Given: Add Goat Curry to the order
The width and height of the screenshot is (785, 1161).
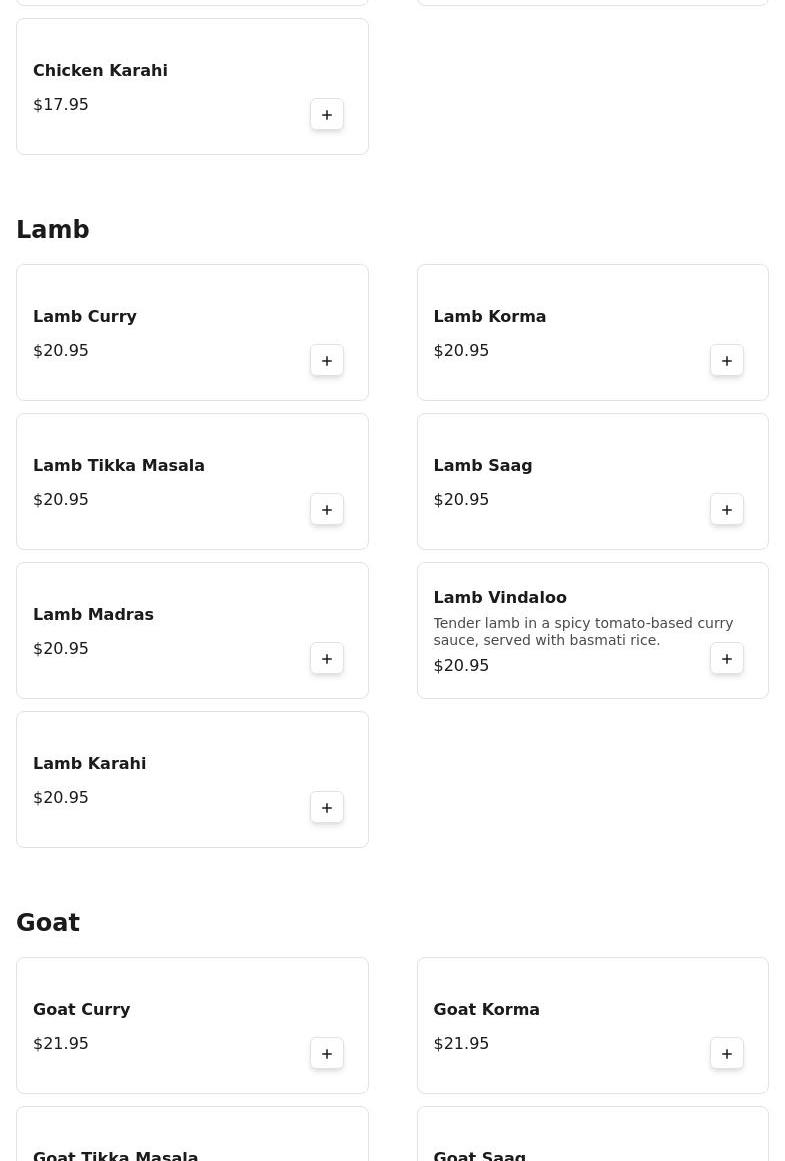Looking at the screenshot, I should (327, 1054).
